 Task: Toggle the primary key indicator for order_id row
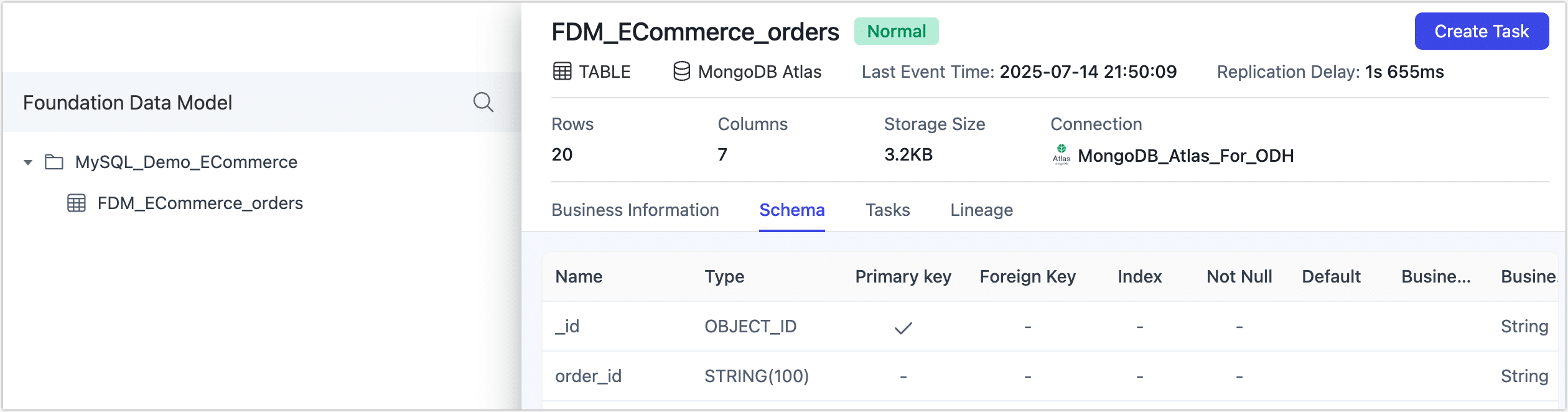click(903, 376)
